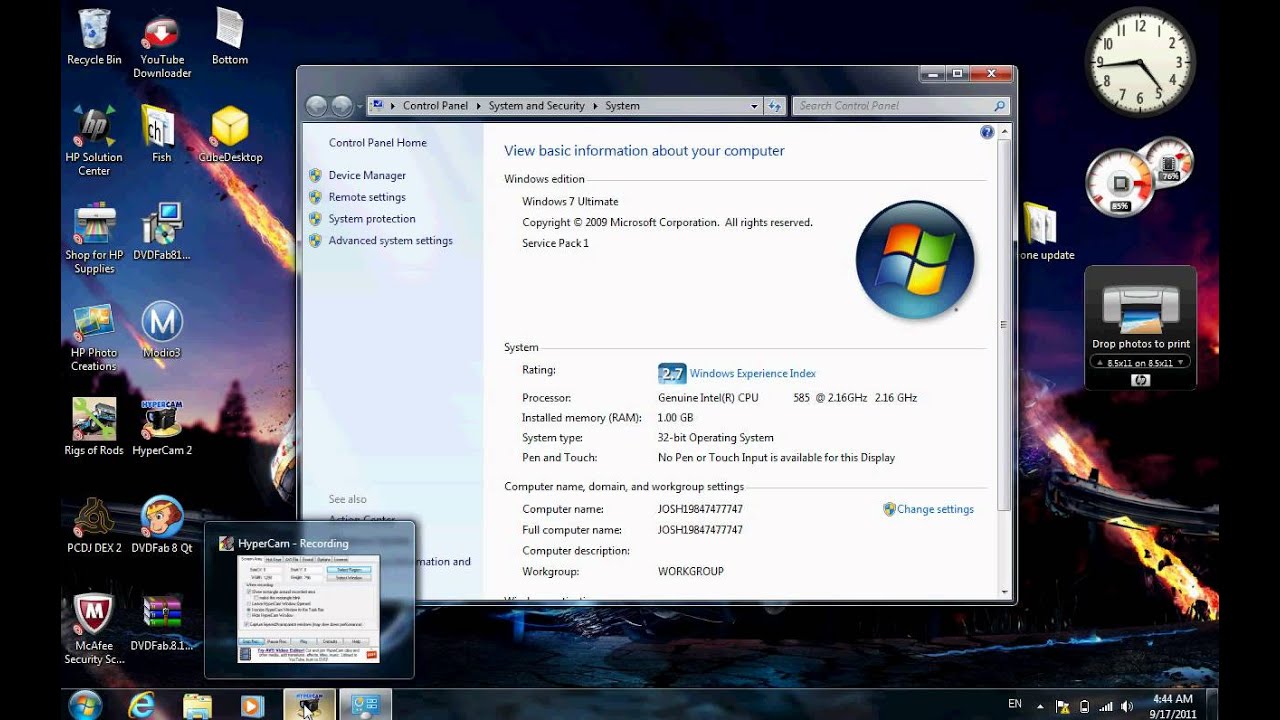Open Action Center flag tray icon

point(1063,706)
